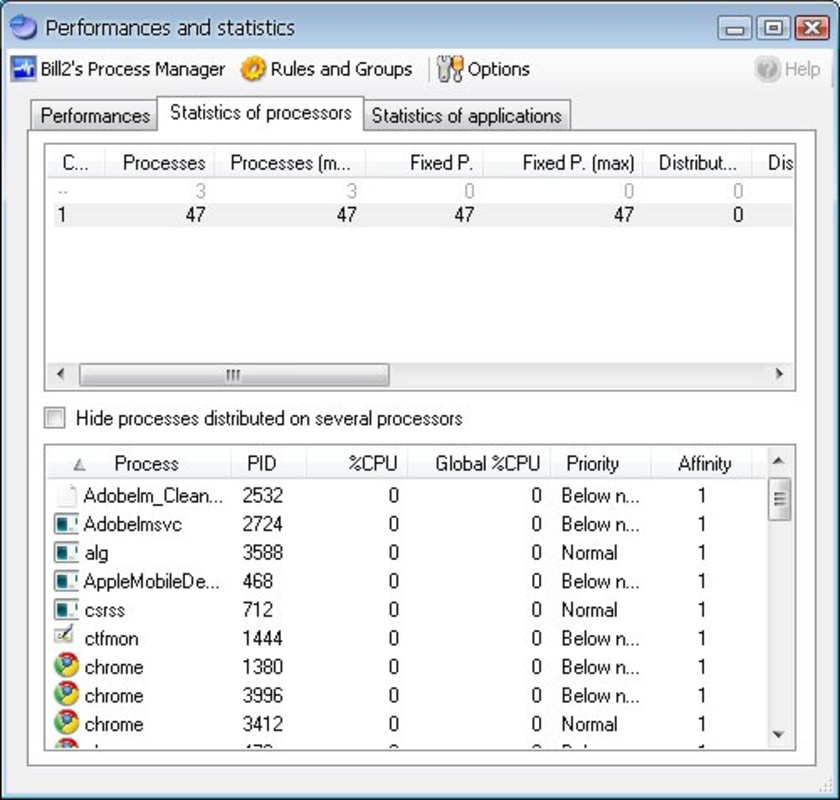840x800 pixels.
Task: Sort by the %CPU column header
Action: pyautogui.click(x=357, y=463)
